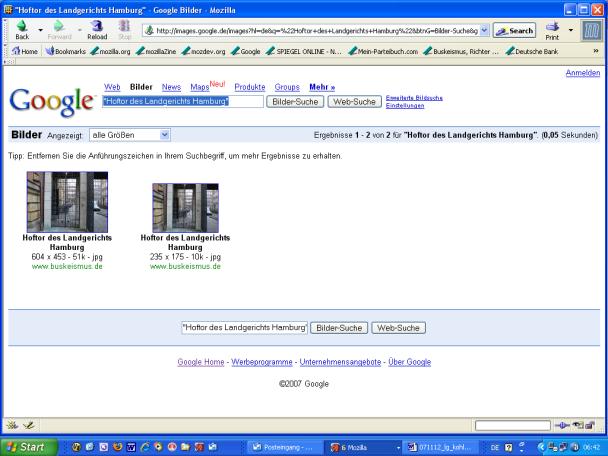Open the folder icon in quick launch
The image size is (608, 456).
(x=185, y=447)
